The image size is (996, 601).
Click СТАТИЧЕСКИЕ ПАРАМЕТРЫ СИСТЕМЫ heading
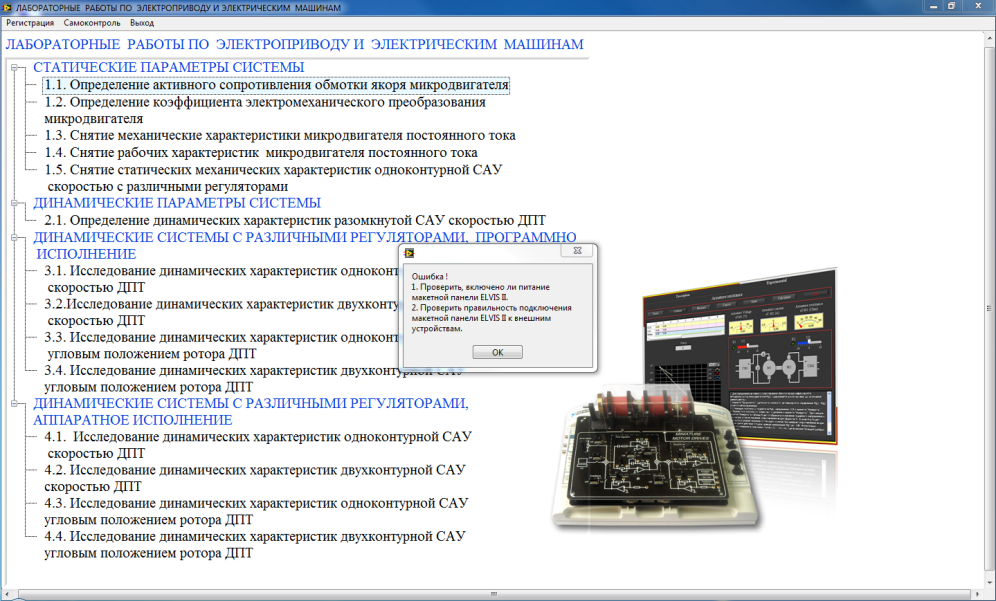pos(168,67)
